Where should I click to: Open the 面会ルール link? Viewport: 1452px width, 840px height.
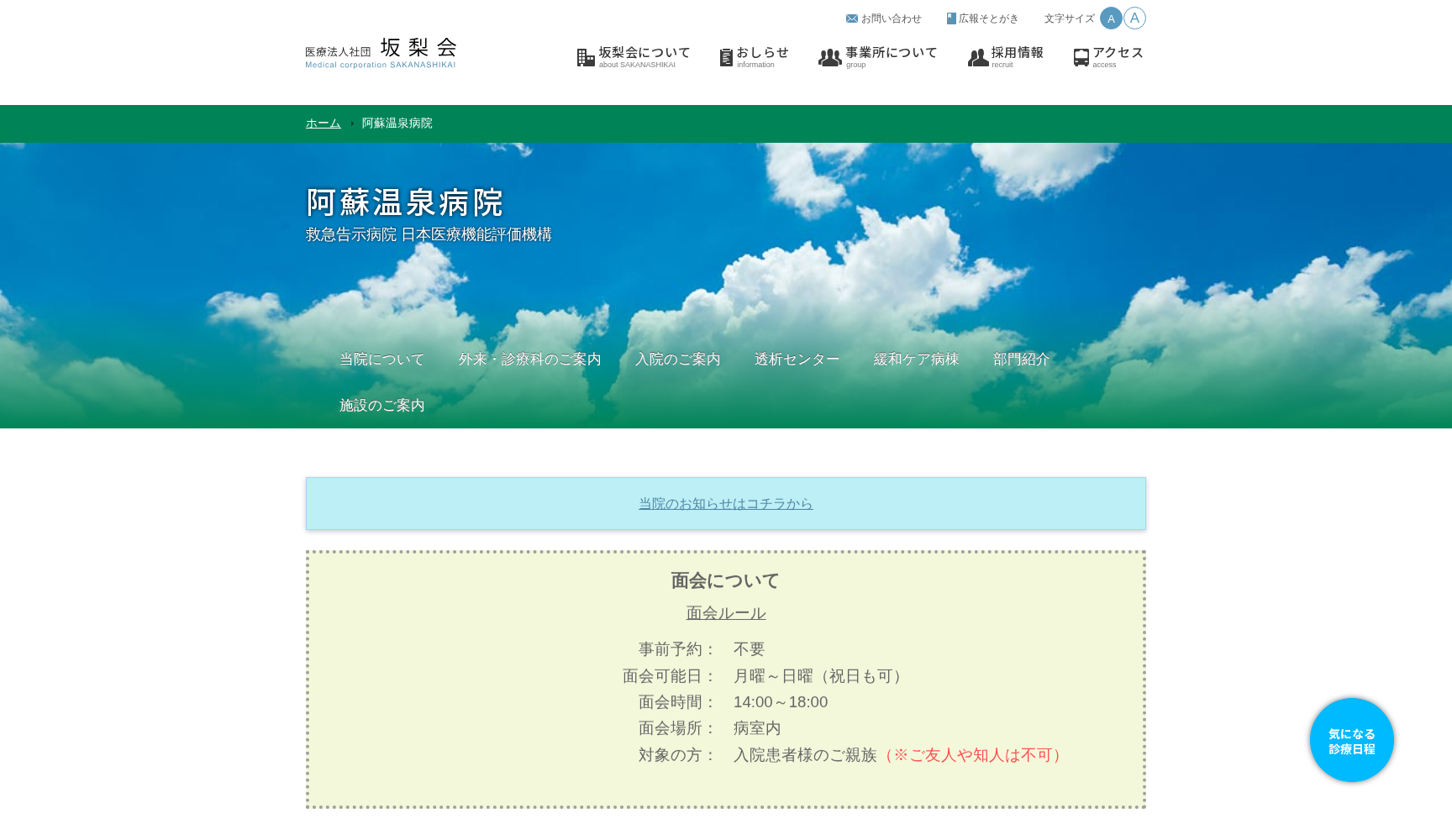pos(724,613)
